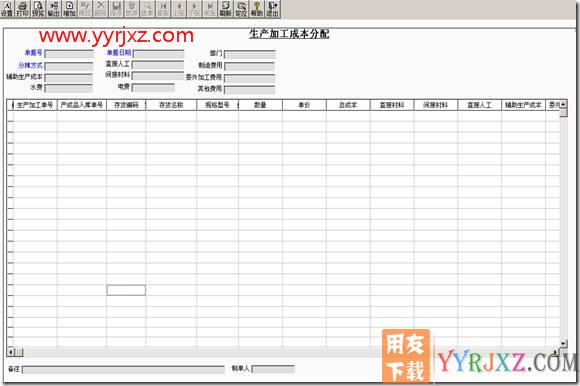Click the 间接材料 field in header form

158,76
